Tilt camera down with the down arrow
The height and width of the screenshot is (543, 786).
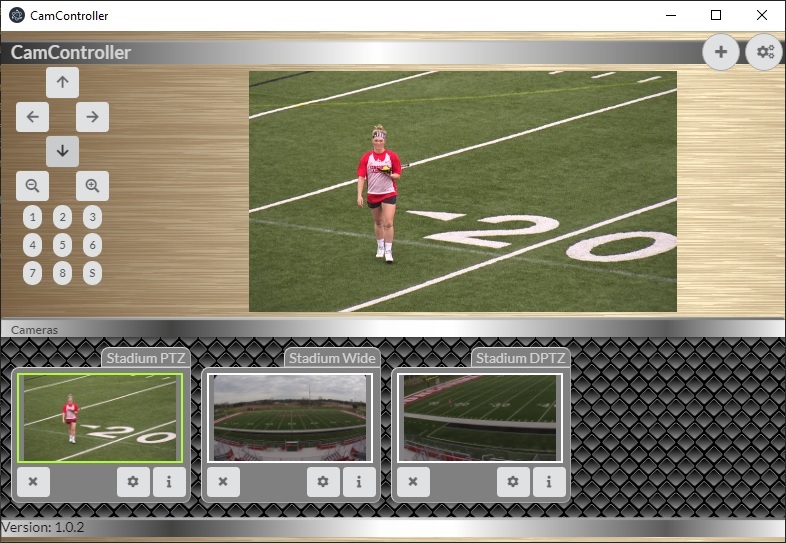[x=62, y=151]
